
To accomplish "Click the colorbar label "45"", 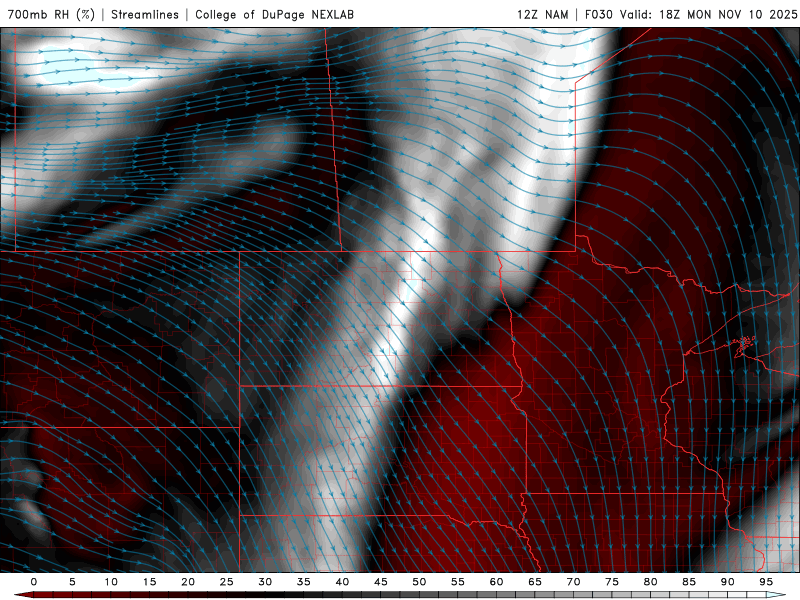I will (380, 582).
